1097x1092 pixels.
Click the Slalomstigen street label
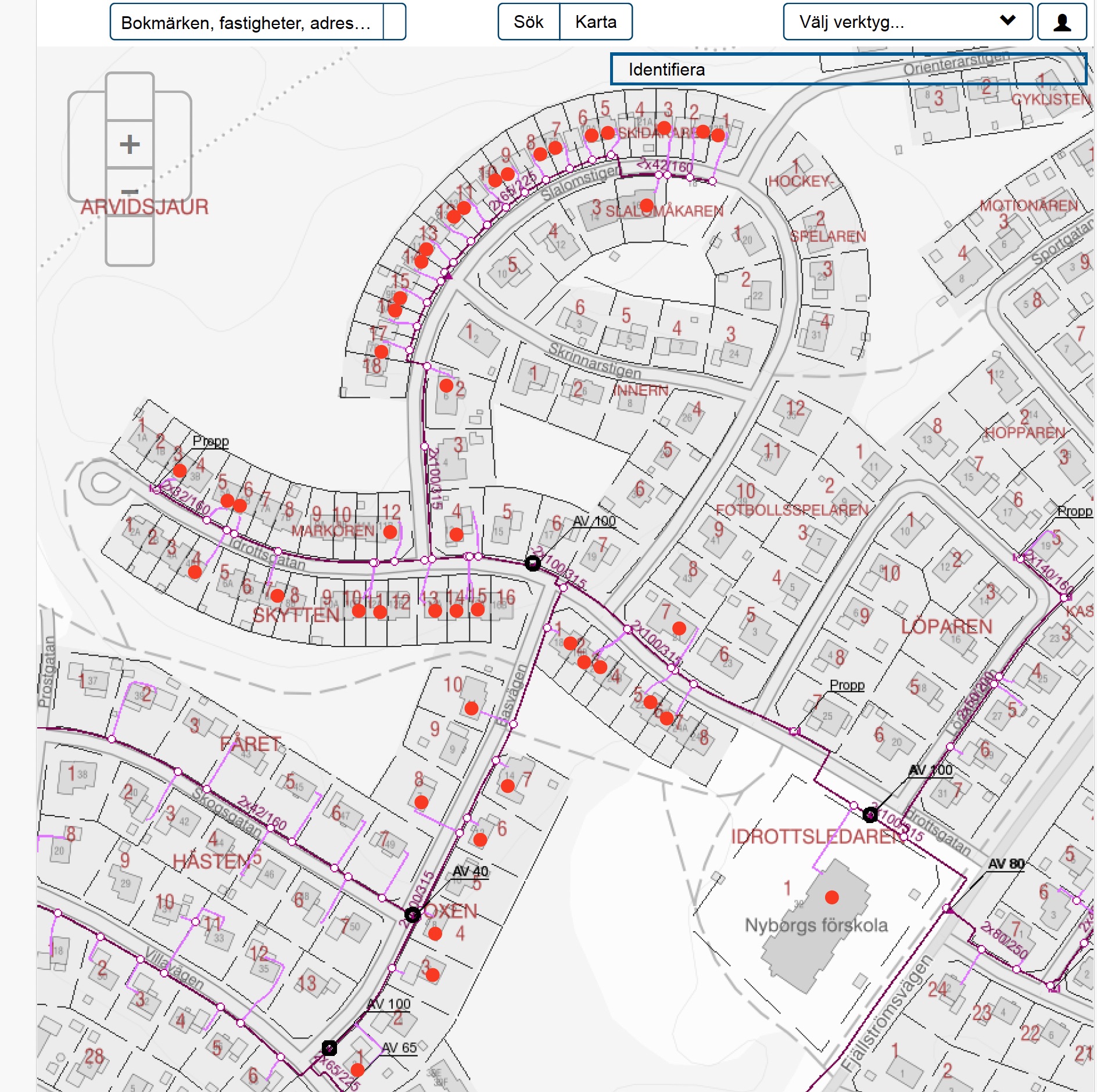581,182
